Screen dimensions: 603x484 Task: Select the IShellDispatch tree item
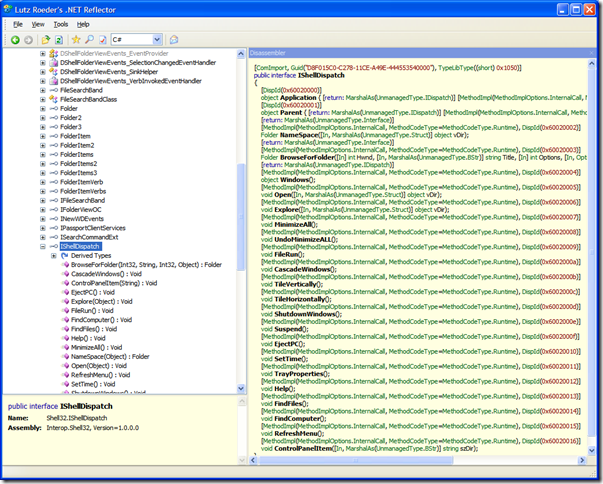pos(80,246)
